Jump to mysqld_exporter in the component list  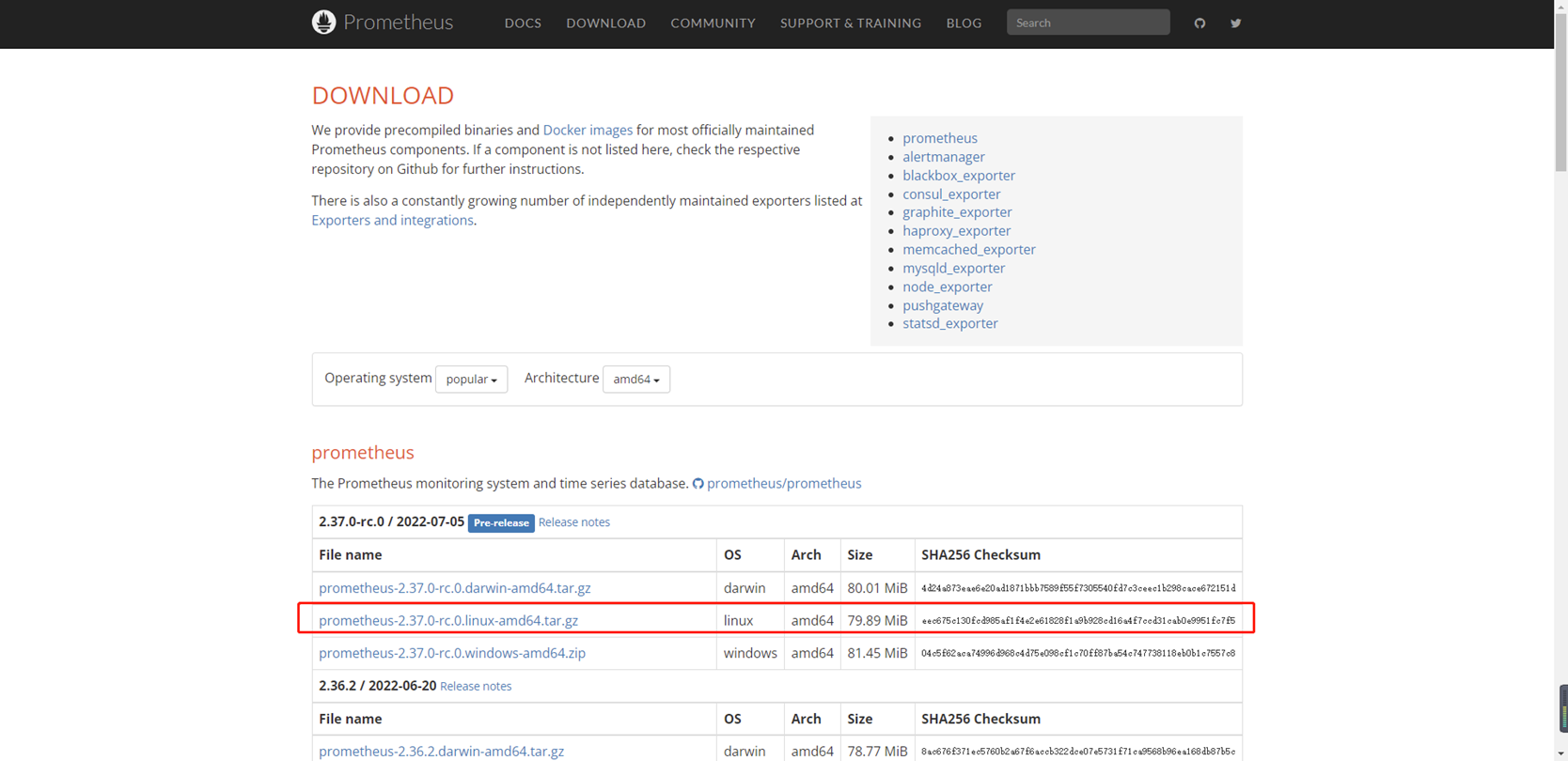(x=954, y=269)
